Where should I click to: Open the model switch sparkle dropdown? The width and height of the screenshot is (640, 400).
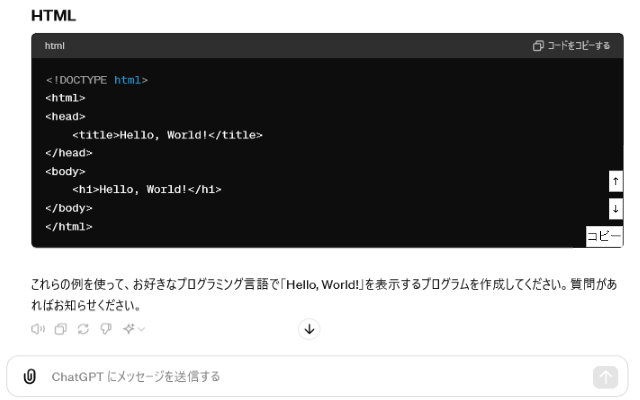click(134, 329)
